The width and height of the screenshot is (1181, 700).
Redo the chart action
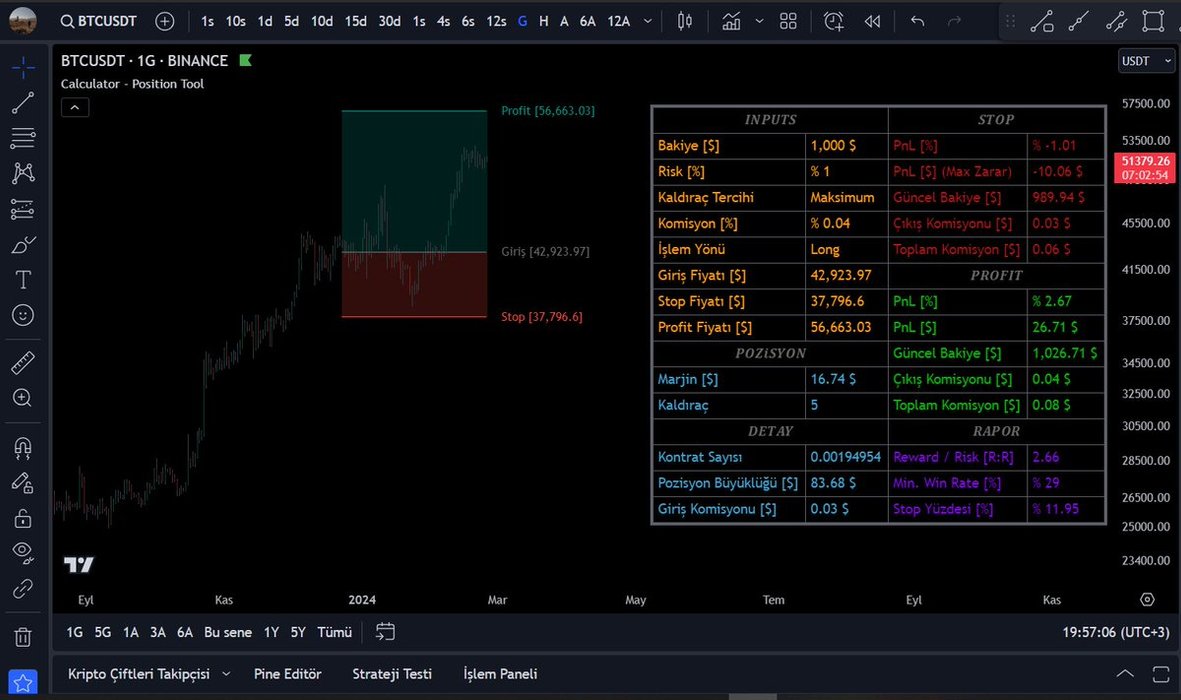(954, 21)
